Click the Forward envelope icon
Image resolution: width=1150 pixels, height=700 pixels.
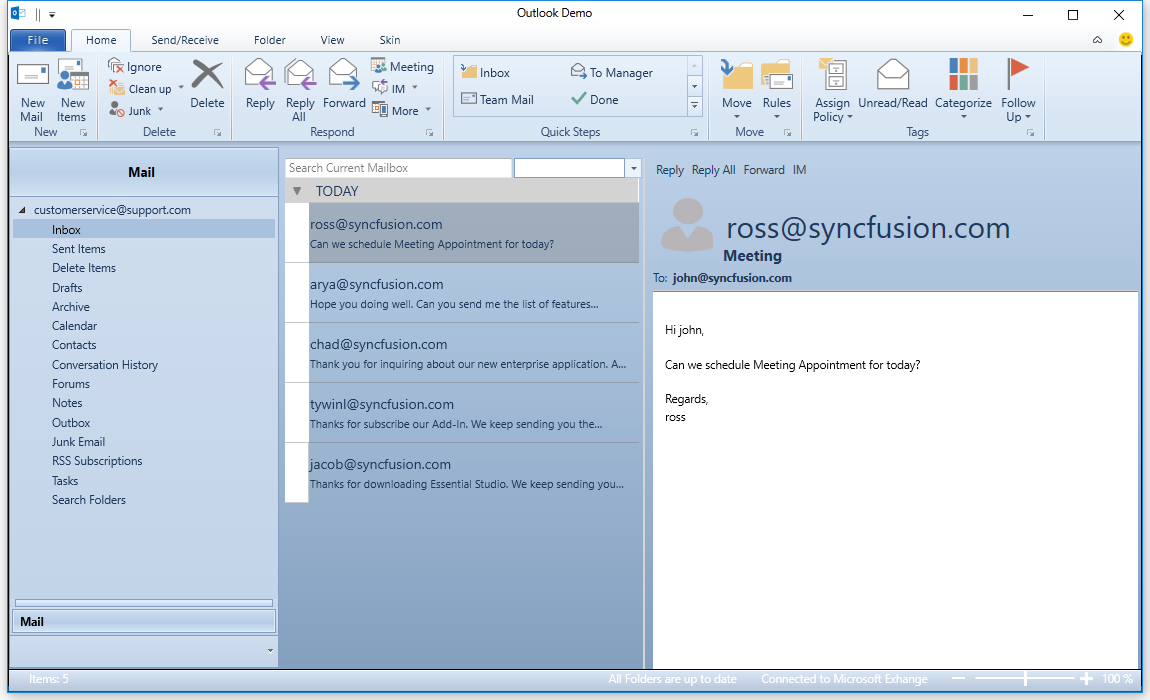pos(344,76)
